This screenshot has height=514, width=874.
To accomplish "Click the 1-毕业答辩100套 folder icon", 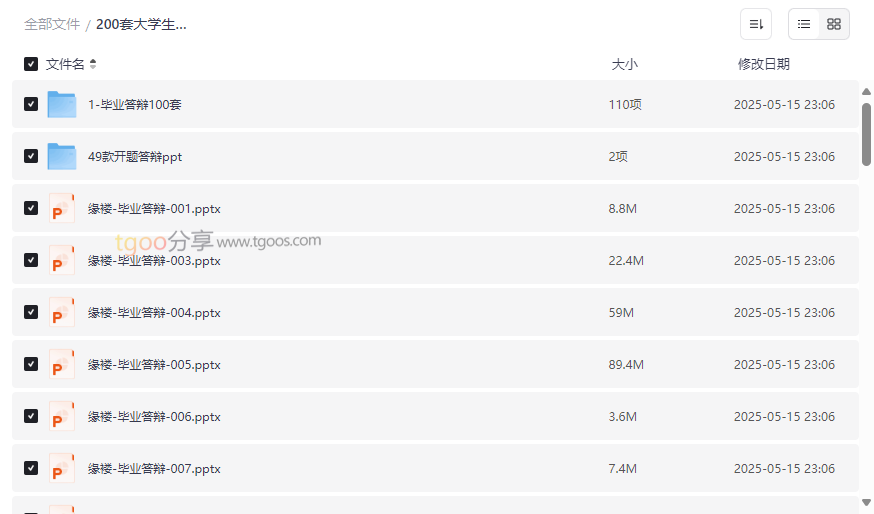I will point(62,104).
